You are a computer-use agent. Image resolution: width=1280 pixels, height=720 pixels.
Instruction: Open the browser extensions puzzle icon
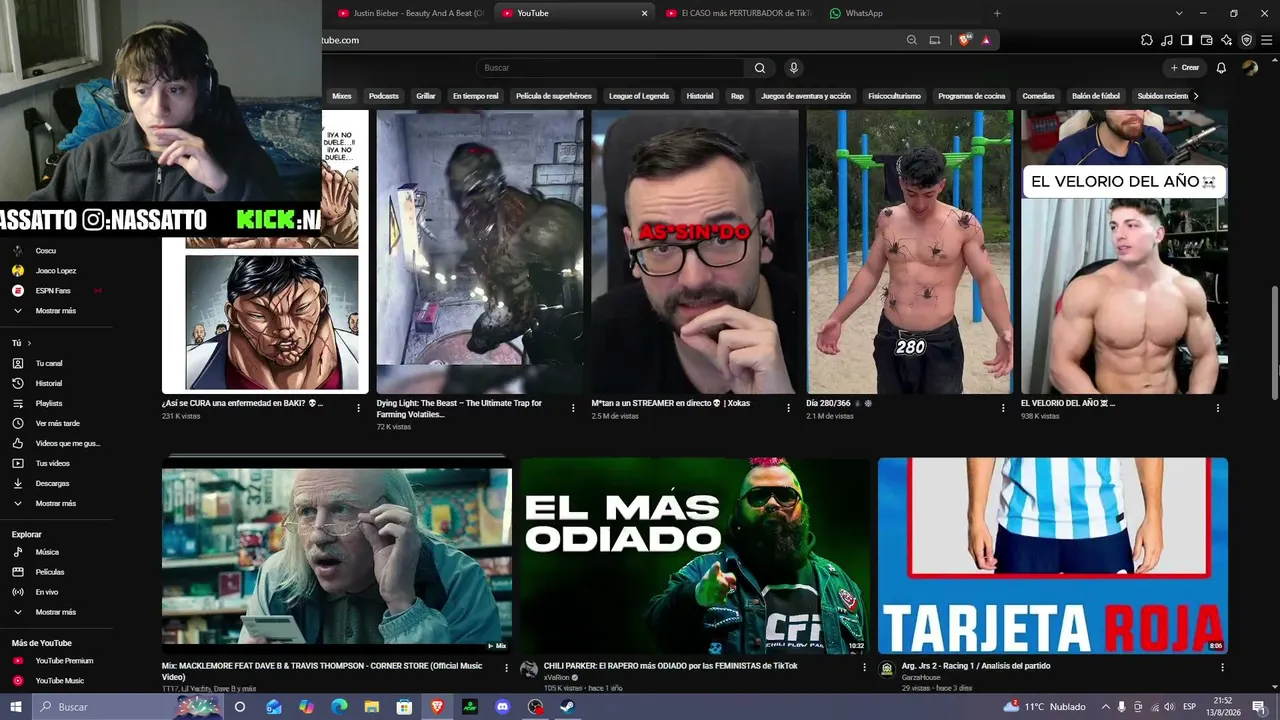click(x=1147, y=40)
